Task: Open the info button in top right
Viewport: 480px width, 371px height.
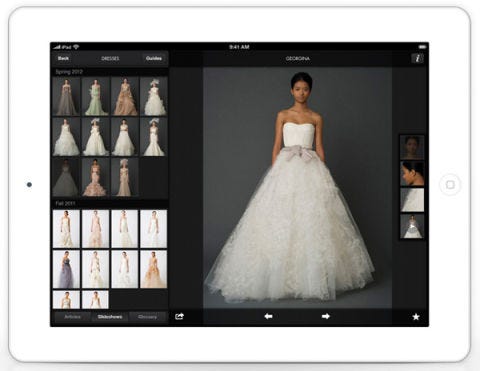Action: coord(417,58)
